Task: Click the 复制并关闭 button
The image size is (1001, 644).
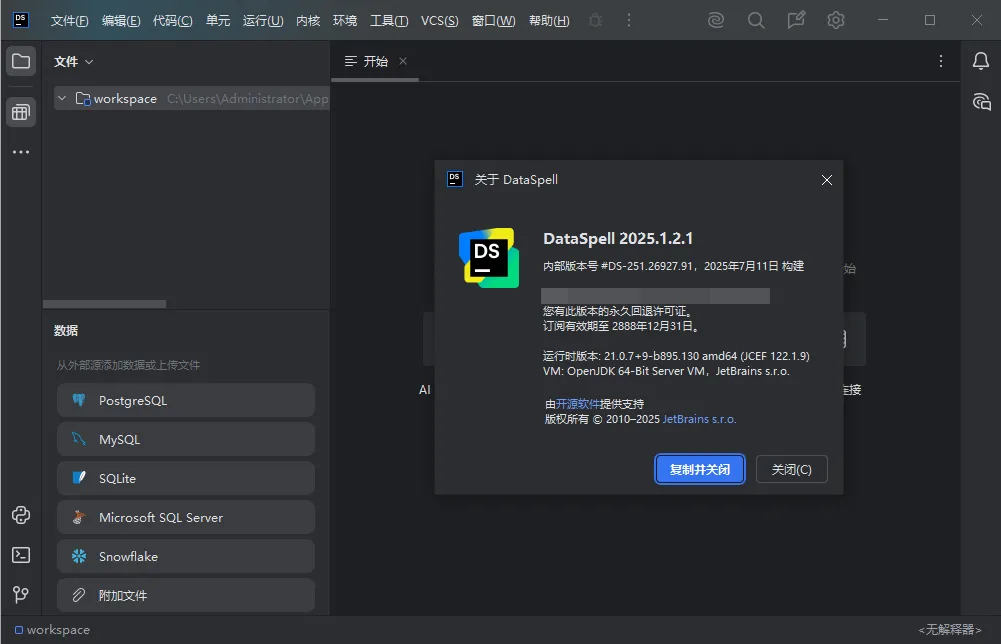Action: tap(699, 469)
